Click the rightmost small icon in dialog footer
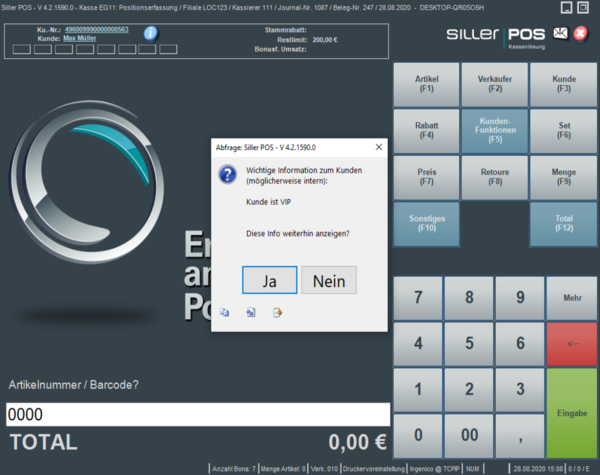The height and width of the screenshot is (475, 600). click(277, 312)
